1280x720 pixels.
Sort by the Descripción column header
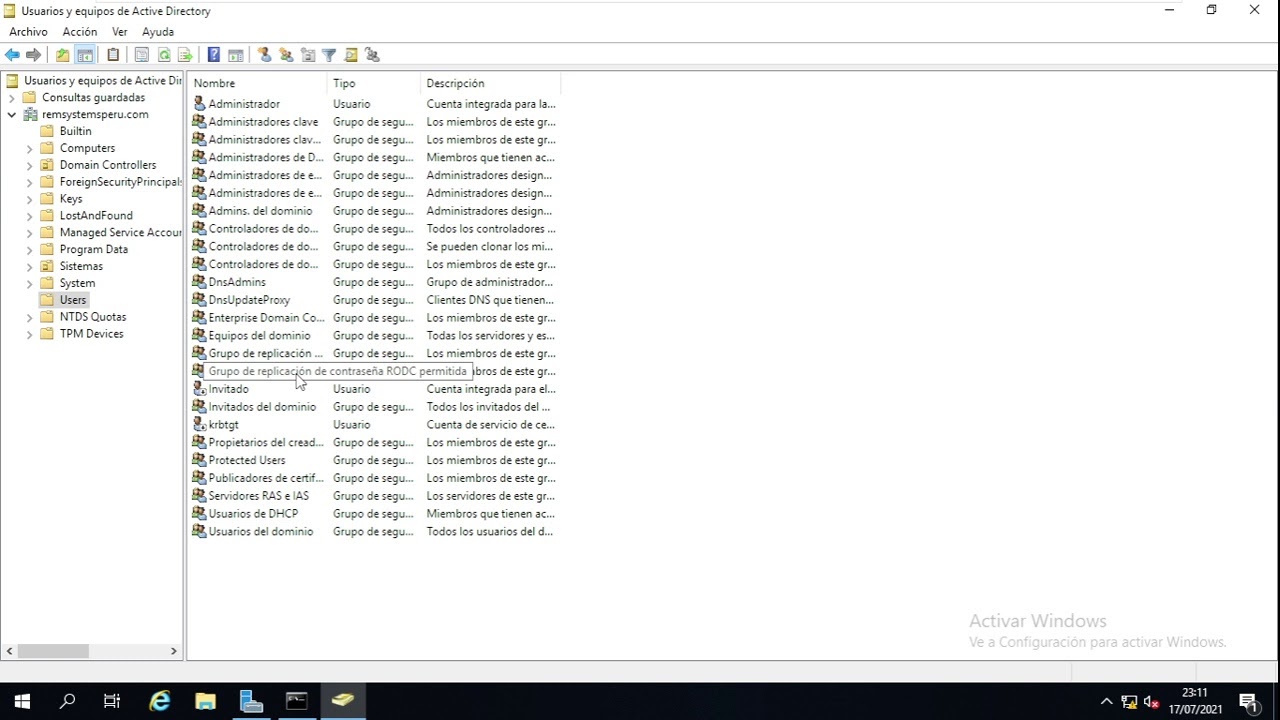point(490,83)
